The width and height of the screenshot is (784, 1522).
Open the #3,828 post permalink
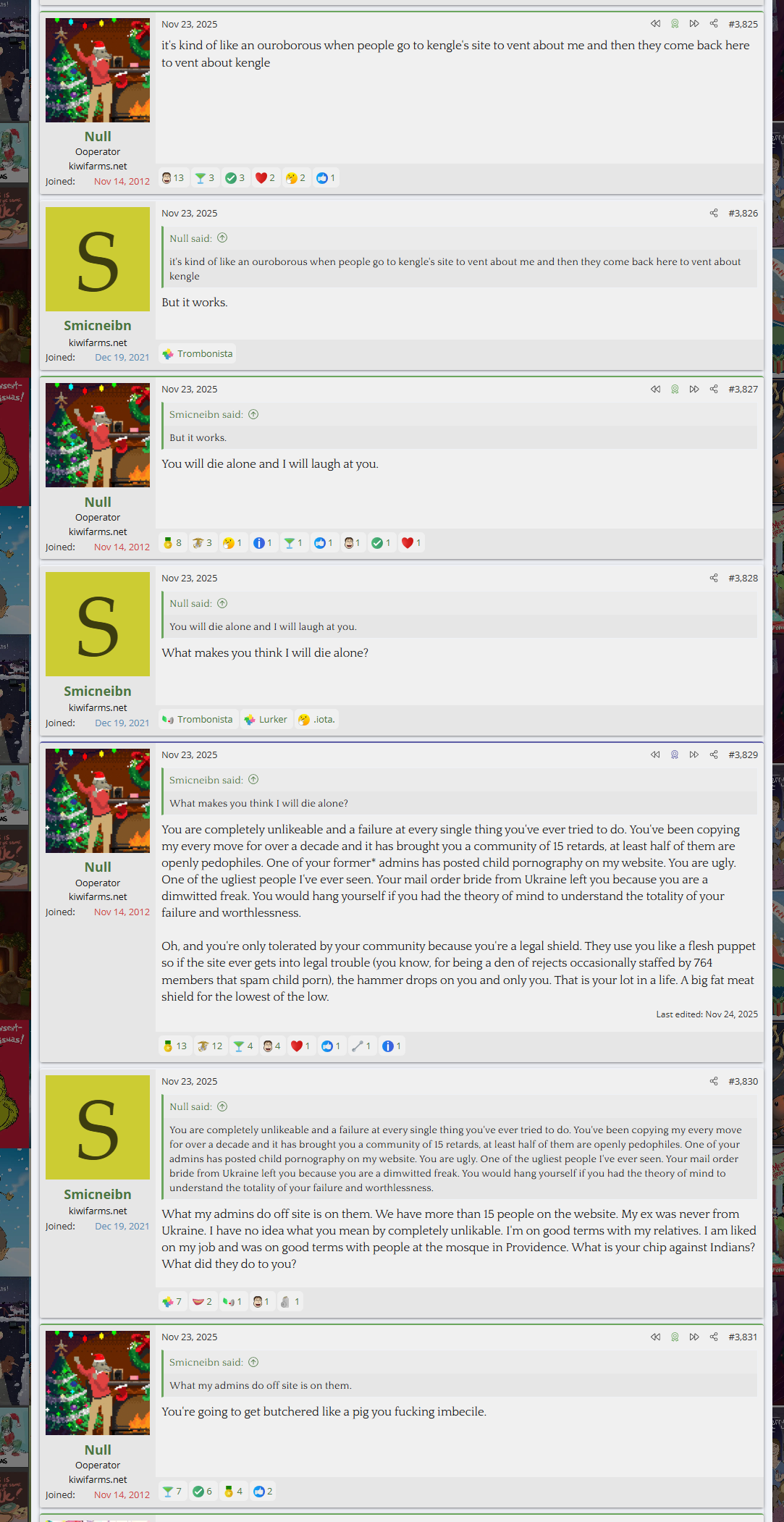[743, 578]
